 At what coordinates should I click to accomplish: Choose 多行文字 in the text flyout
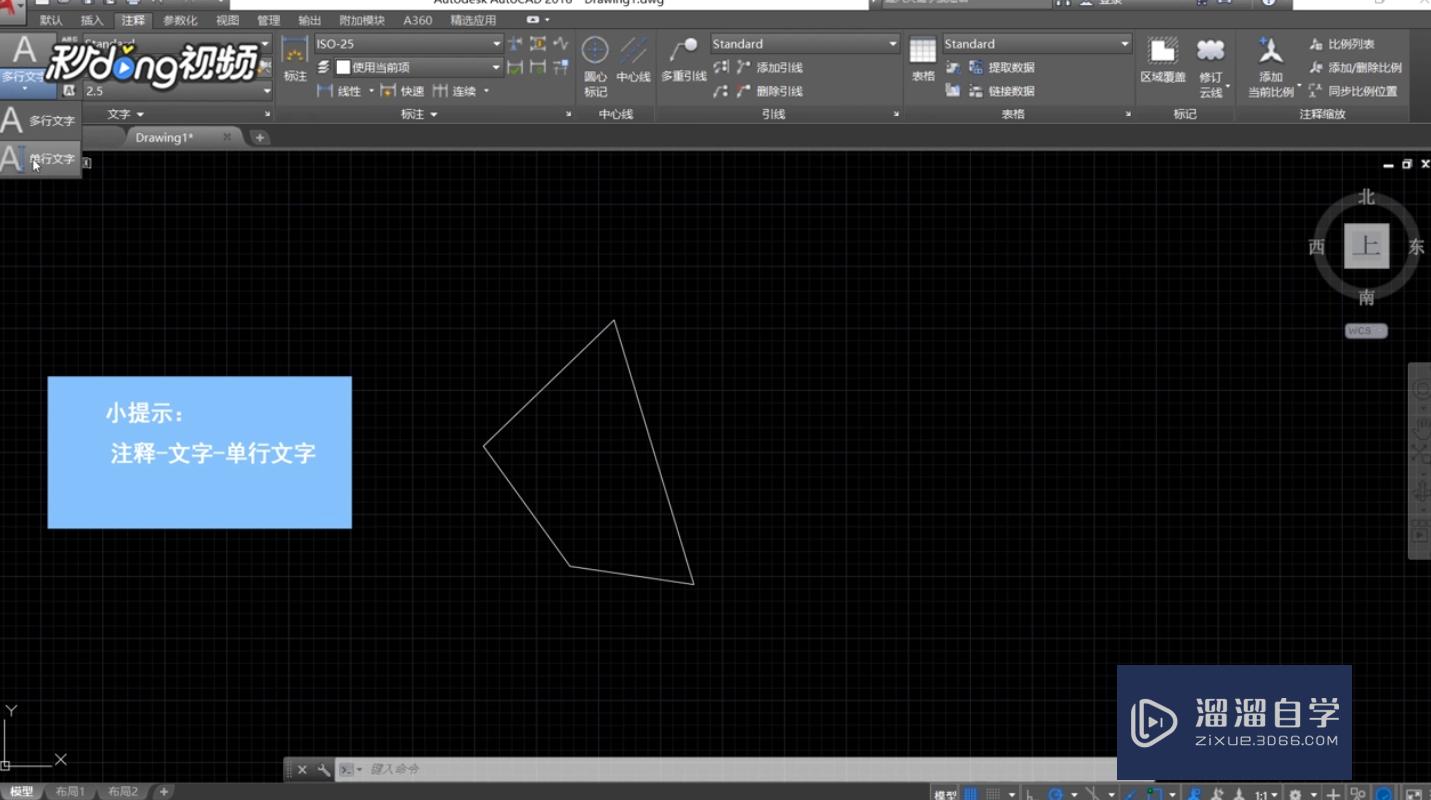40,121
